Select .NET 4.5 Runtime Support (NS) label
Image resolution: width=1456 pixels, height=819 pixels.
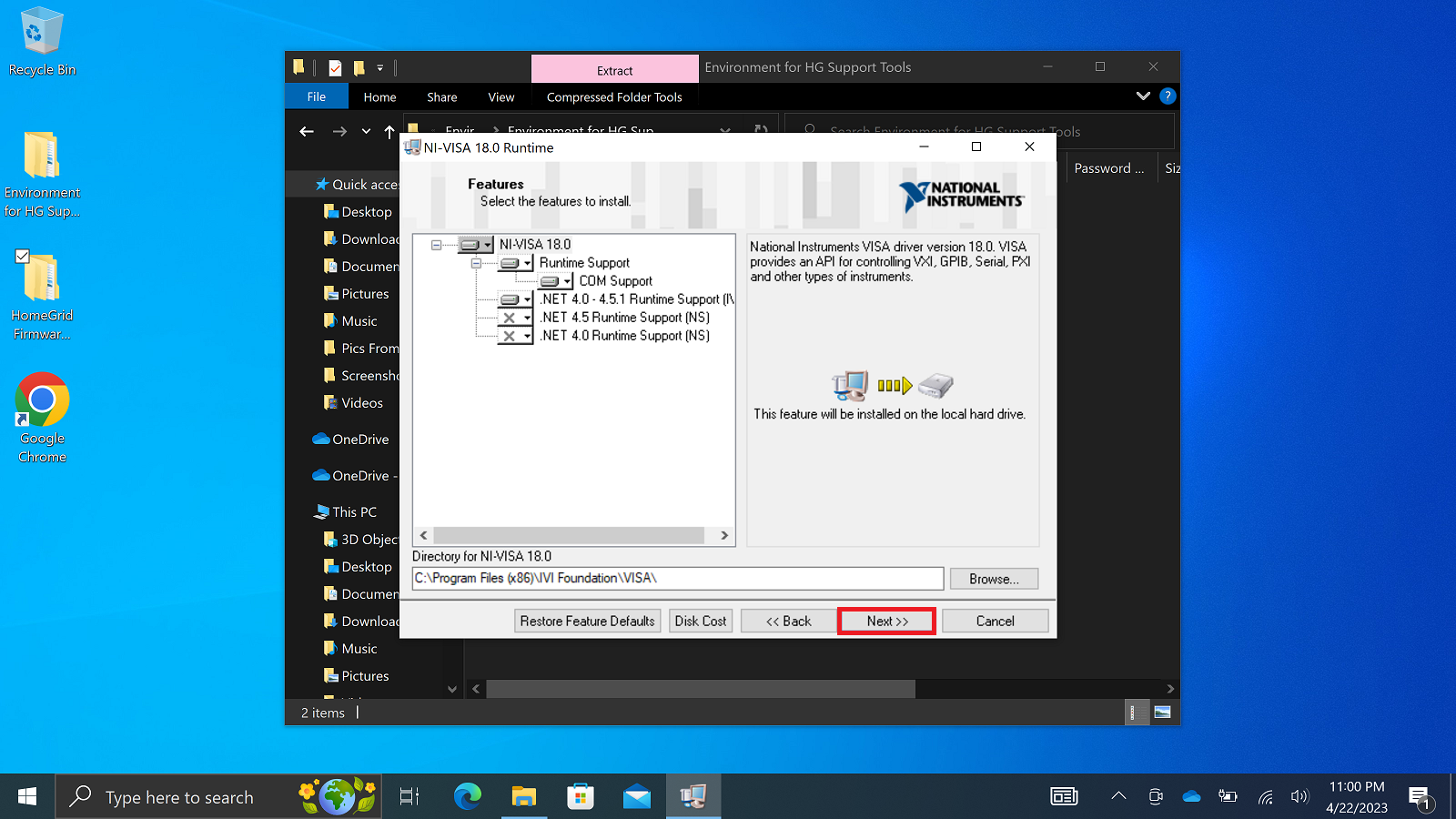[x=624, y=318]
